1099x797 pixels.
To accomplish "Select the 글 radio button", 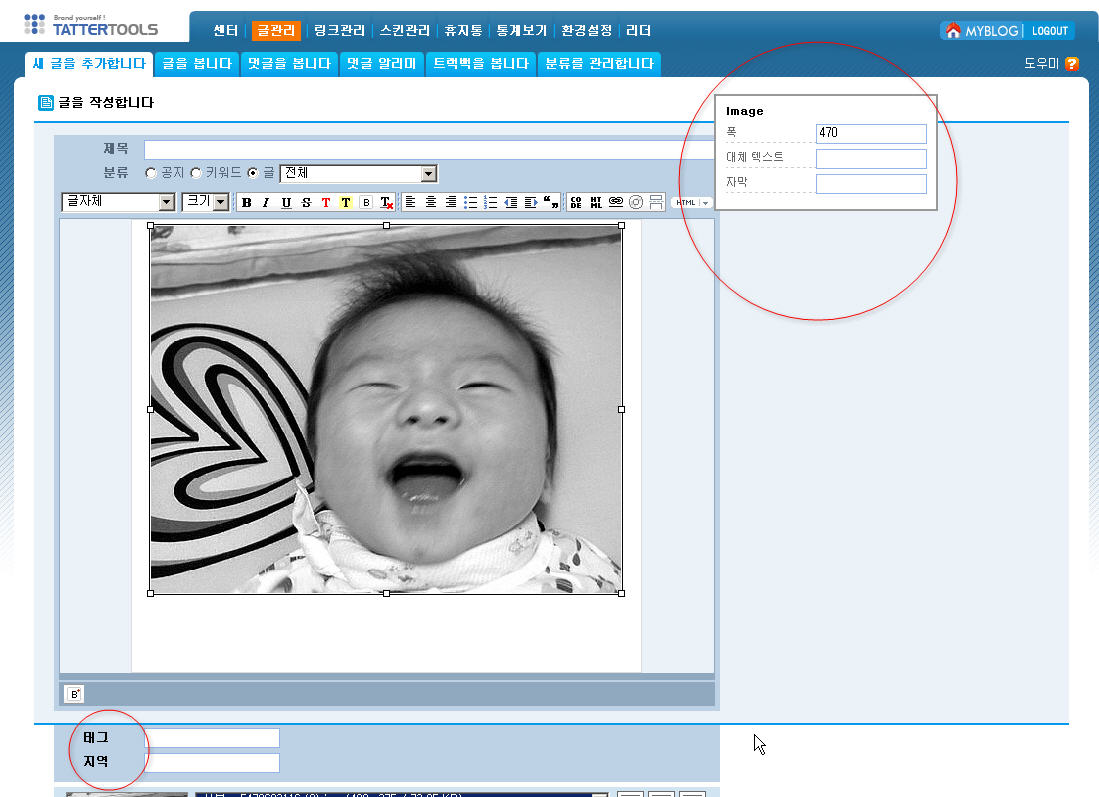I will 253,173.
